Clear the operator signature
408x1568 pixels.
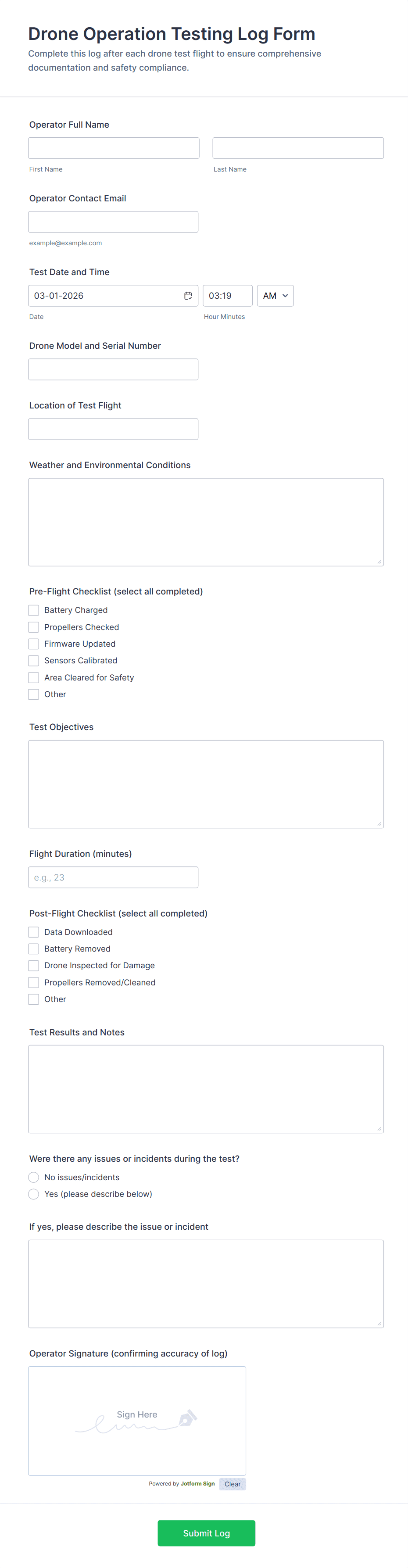coord(232,1484)
